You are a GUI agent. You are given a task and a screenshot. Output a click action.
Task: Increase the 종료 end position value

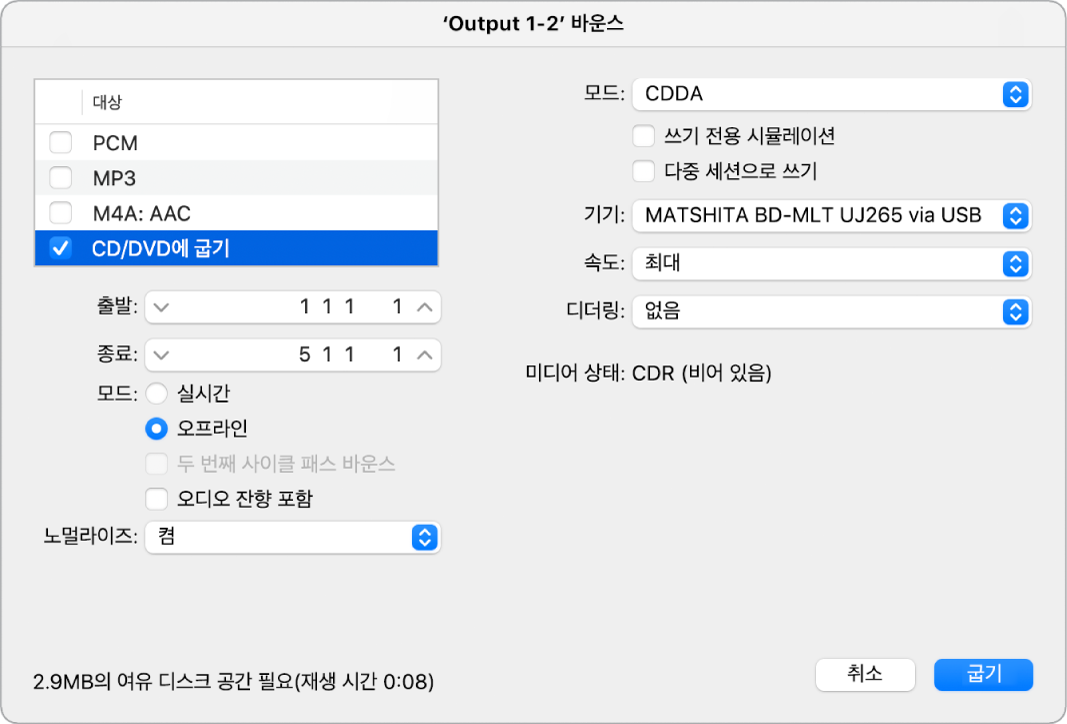point(424,354)
